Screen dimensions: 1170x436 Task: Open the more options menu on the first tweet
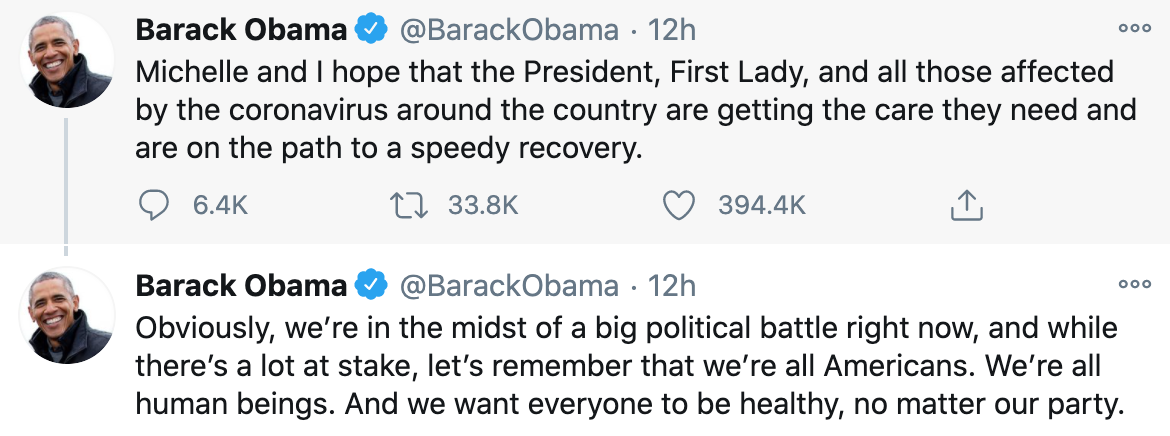1134,28
